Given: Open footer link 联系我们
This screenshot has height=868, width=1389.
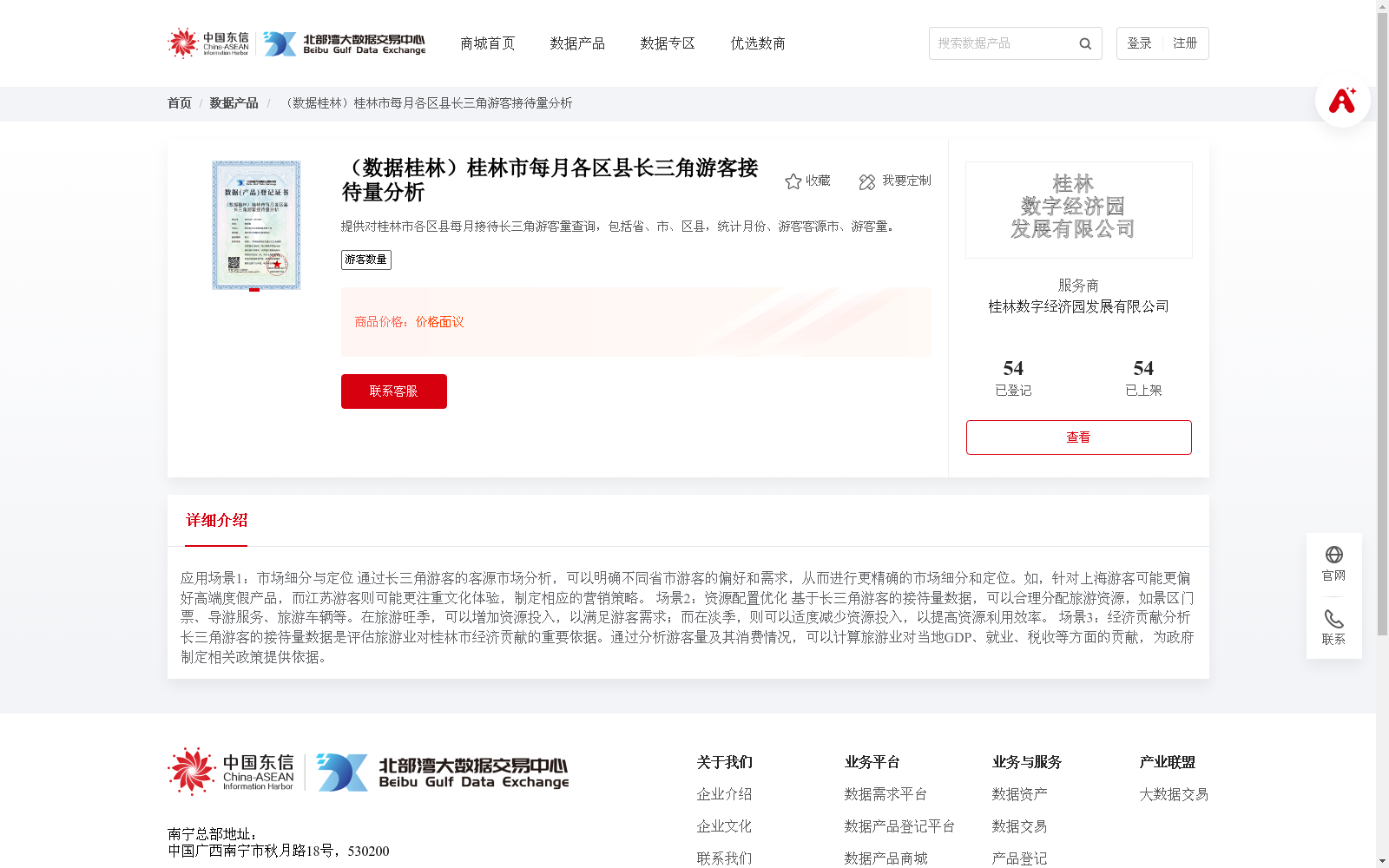Looking at the screenshot, I should coord(724,858).
